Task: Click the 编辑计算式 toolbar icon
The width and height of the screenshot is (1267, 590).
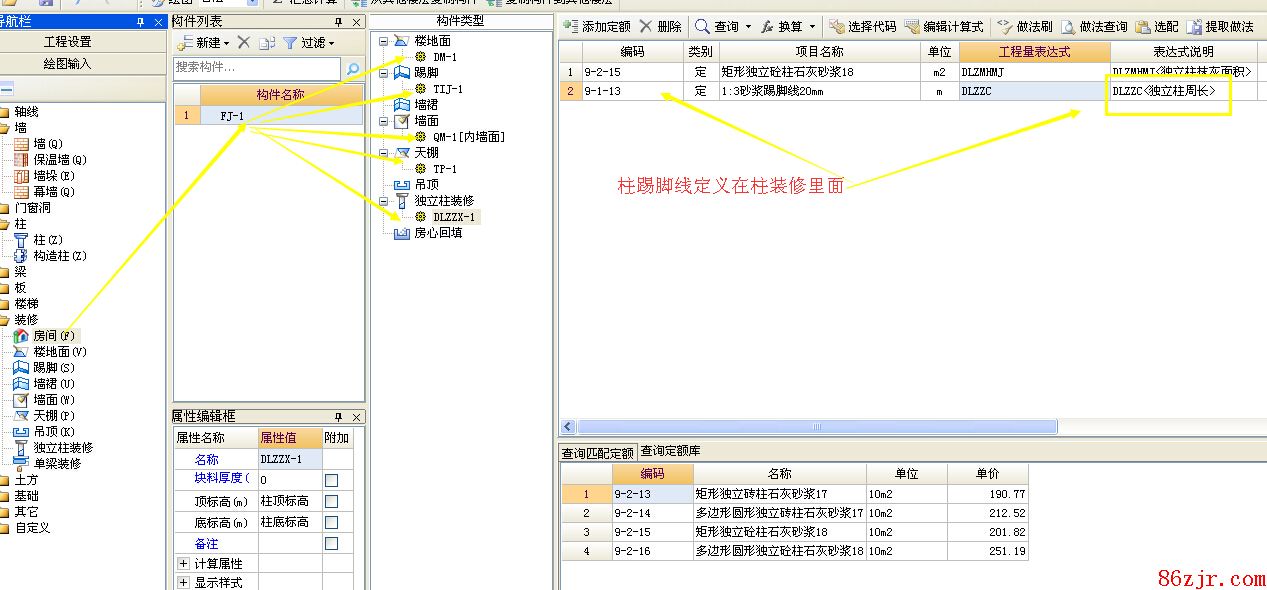Action: [912, 27]
